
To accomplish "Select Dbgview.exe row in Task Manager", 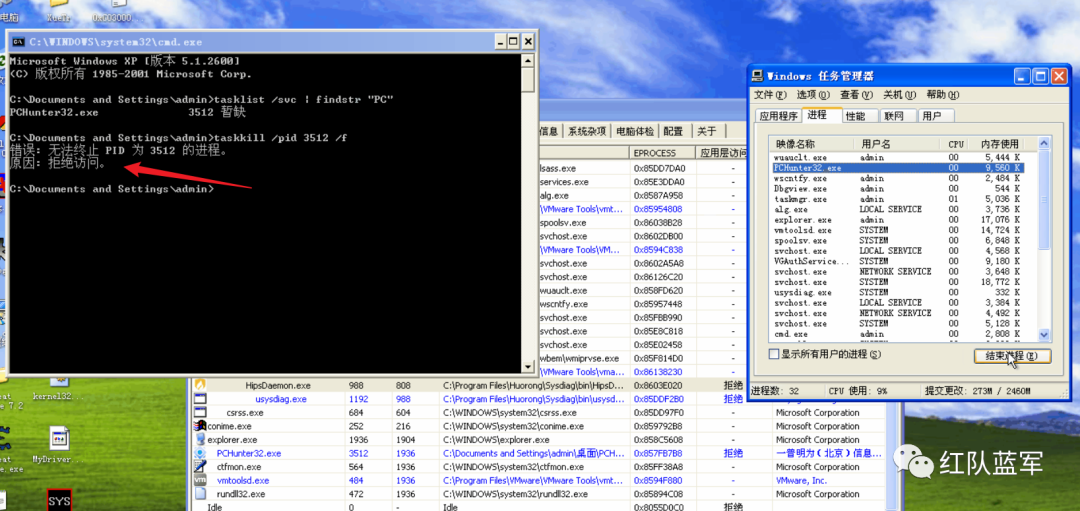I will click(898, 188).
